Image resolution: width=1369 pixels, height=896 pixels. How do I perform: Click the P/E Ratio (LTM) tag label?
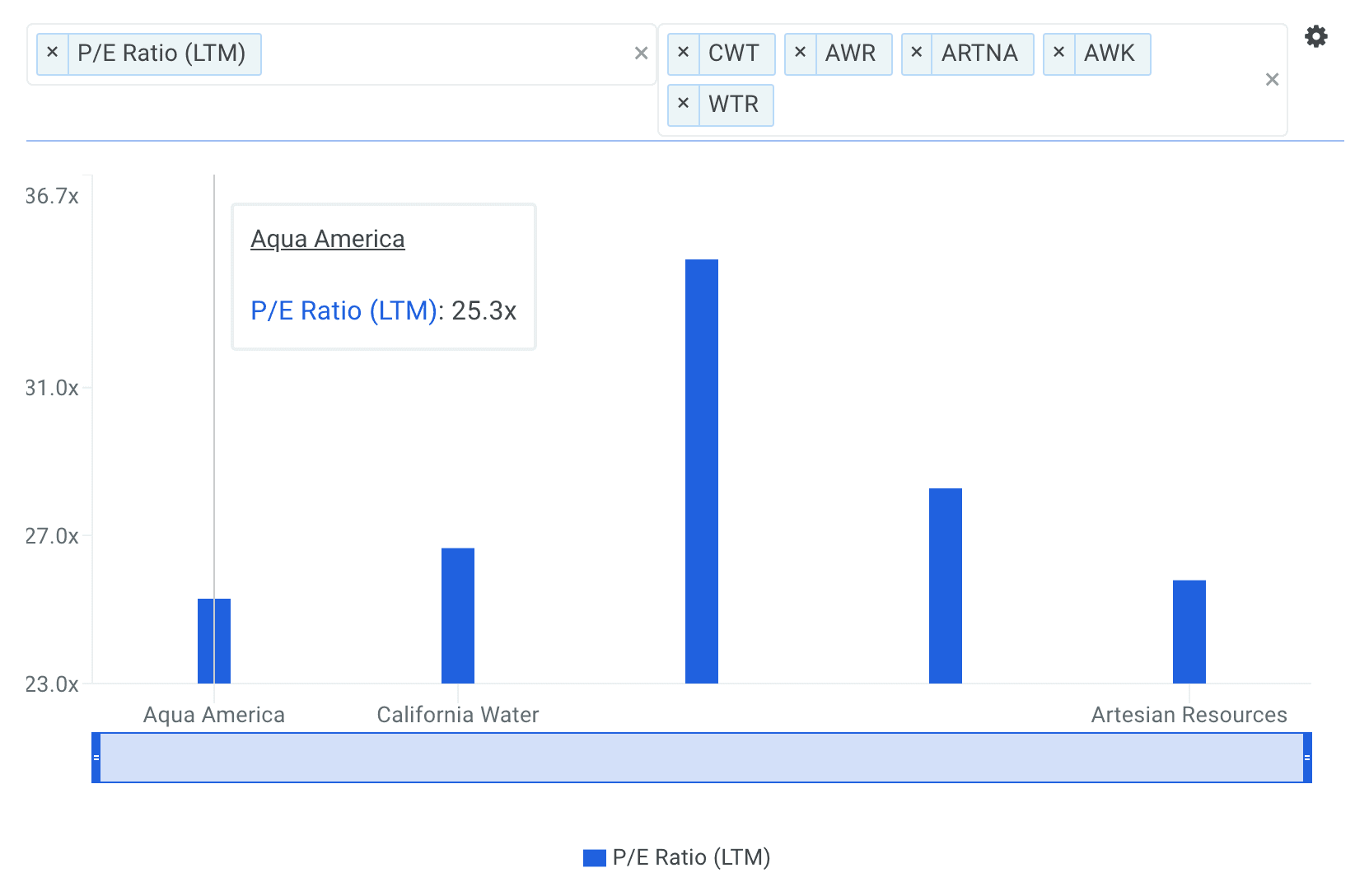pos(162,54)
